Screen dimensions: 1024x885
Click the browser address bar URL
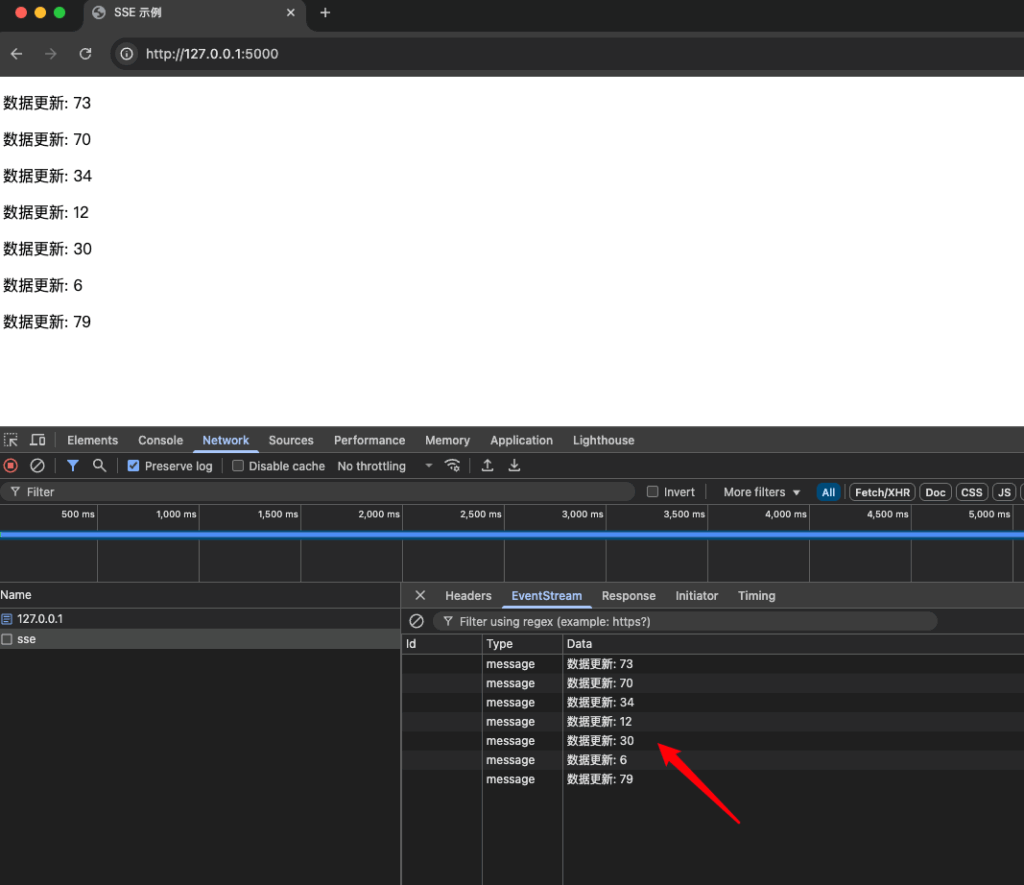click(x=212, y=54)
